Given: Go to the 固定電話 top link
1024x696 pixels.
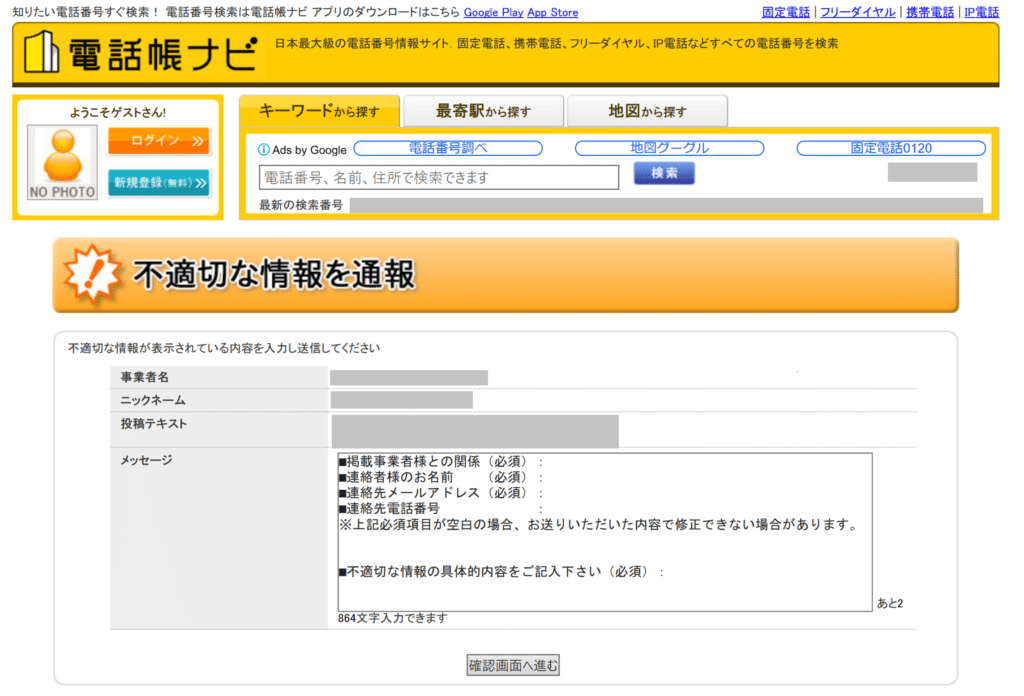Looking at the screenshot, I should point(787,13).
